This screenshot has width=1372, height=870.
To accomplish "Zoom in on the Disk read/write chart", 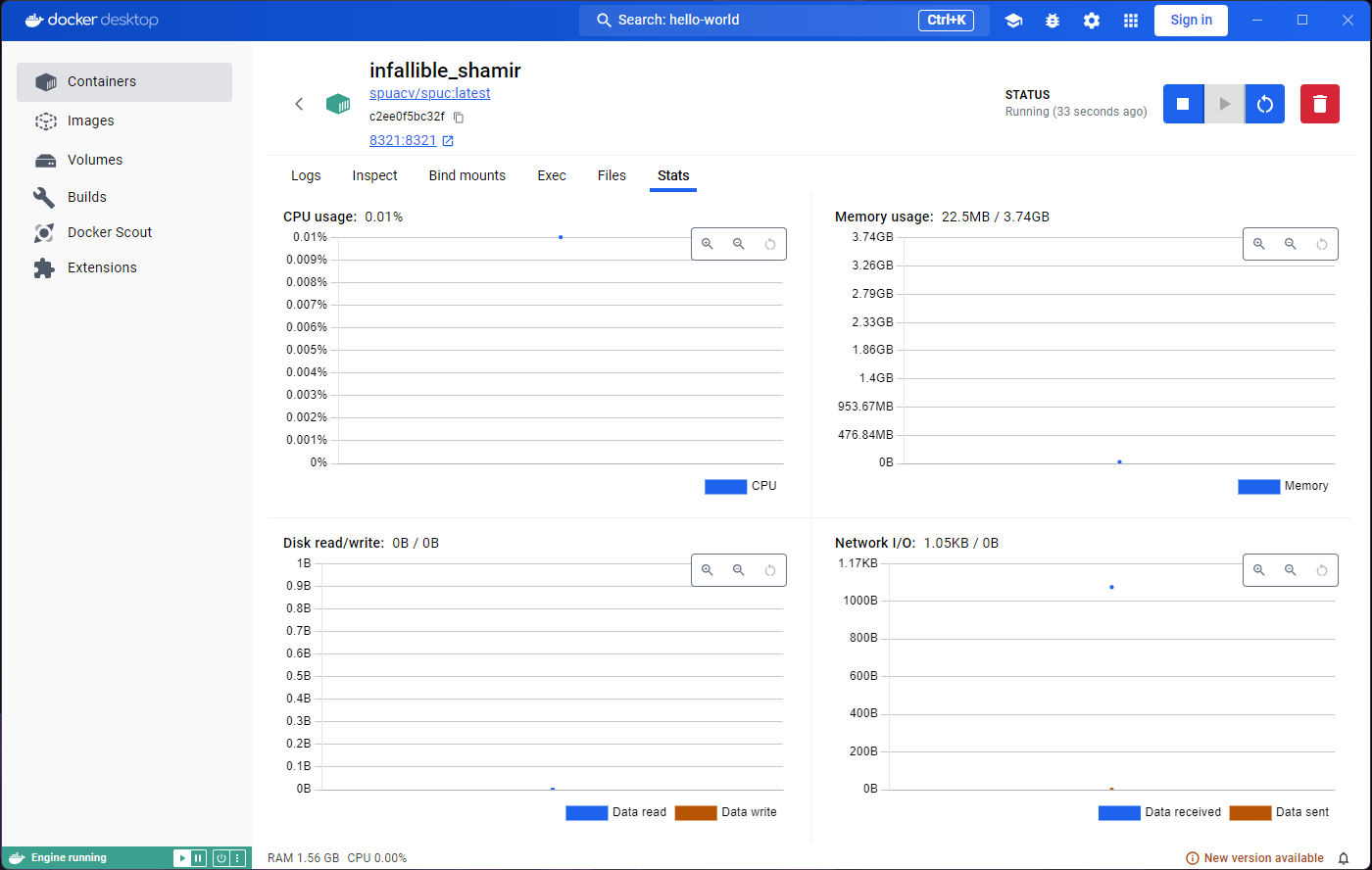I will click(708, 570).
